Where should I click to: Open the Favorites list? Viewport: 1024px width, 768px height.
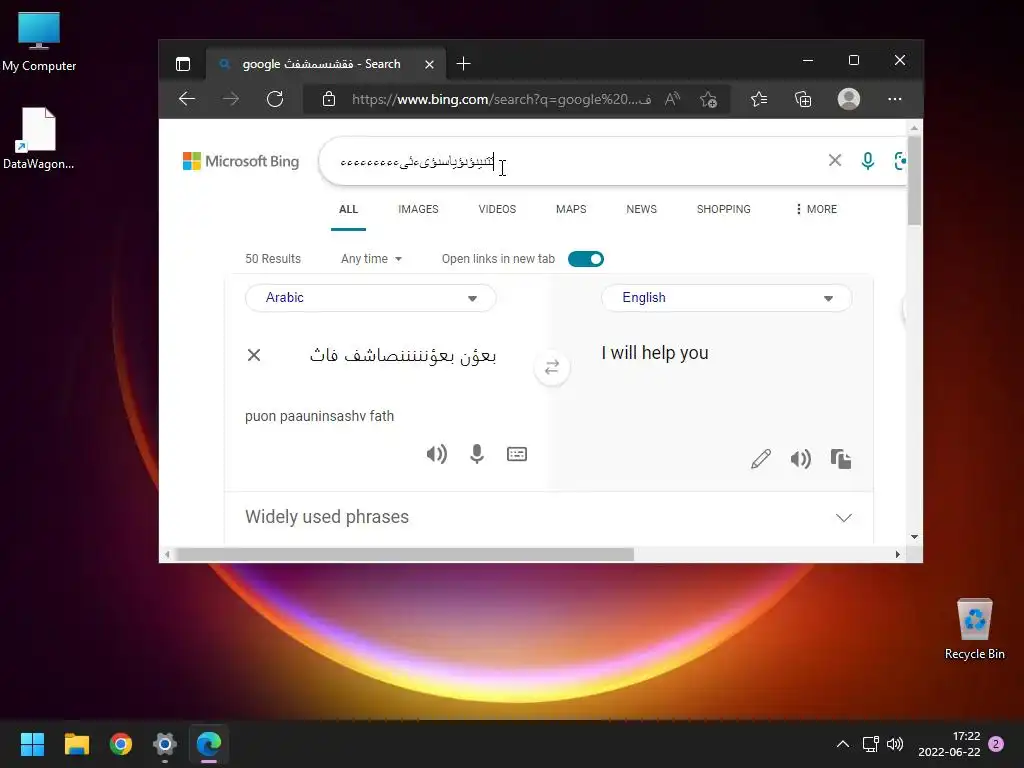pyautogui.click(x=759, y=99)
